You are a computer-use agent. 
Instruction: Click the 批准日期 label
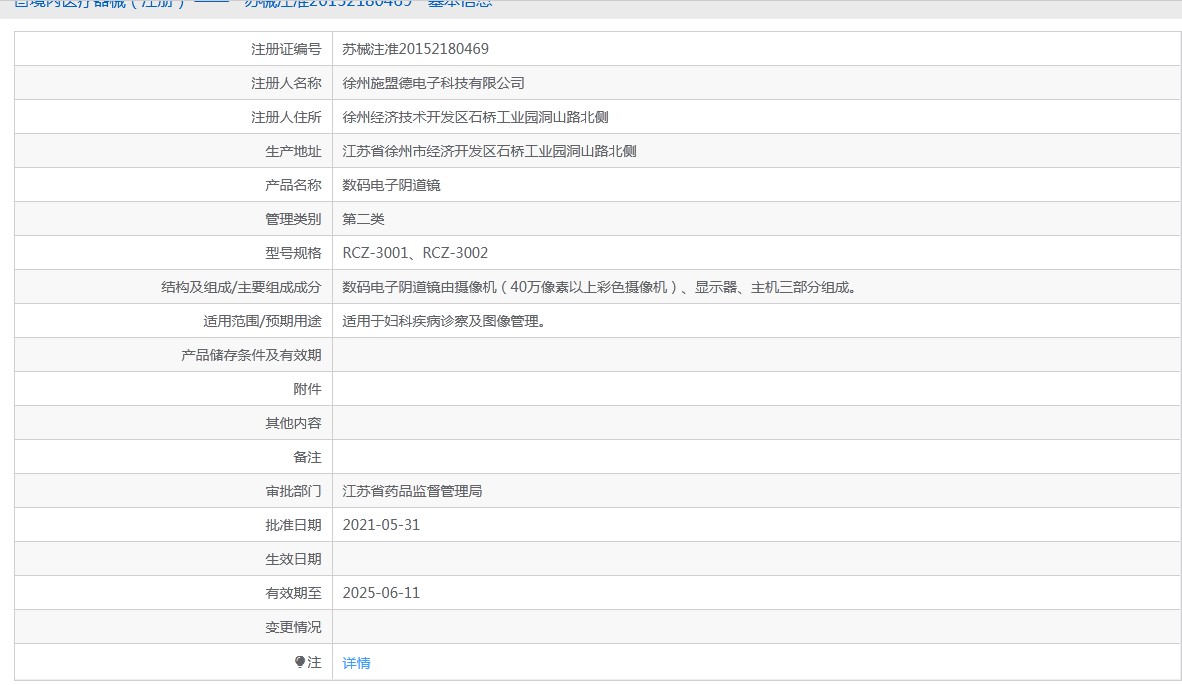point(293,525)
